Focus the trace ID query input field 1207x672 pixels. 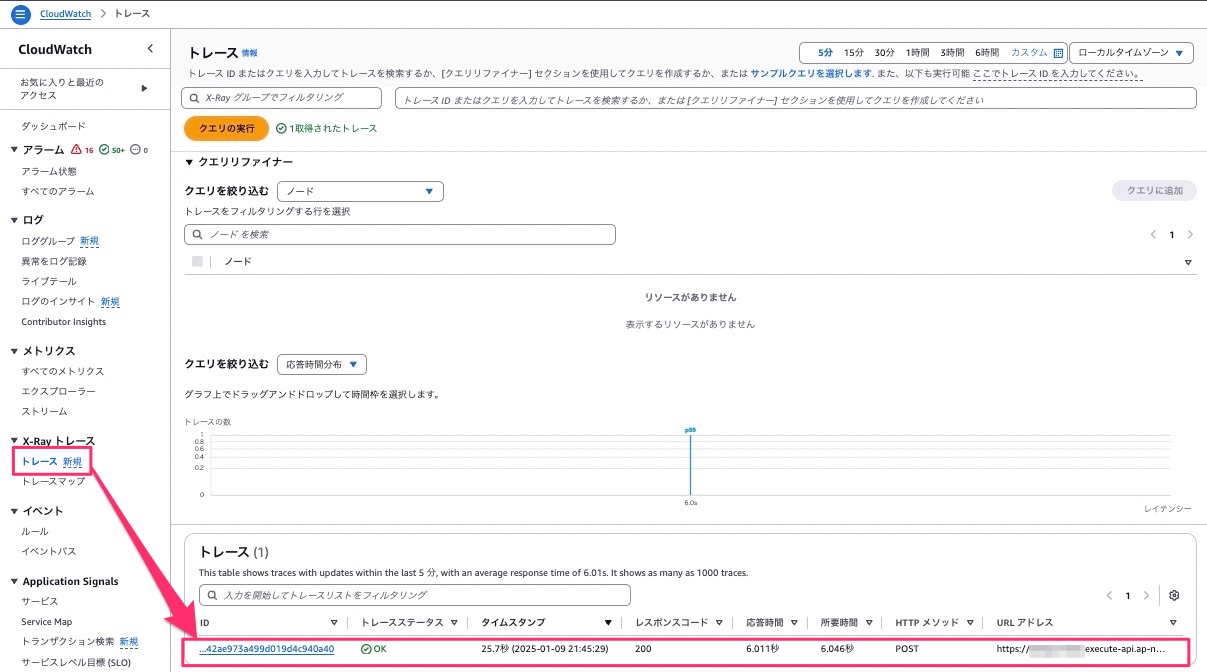tap(796, 98)
